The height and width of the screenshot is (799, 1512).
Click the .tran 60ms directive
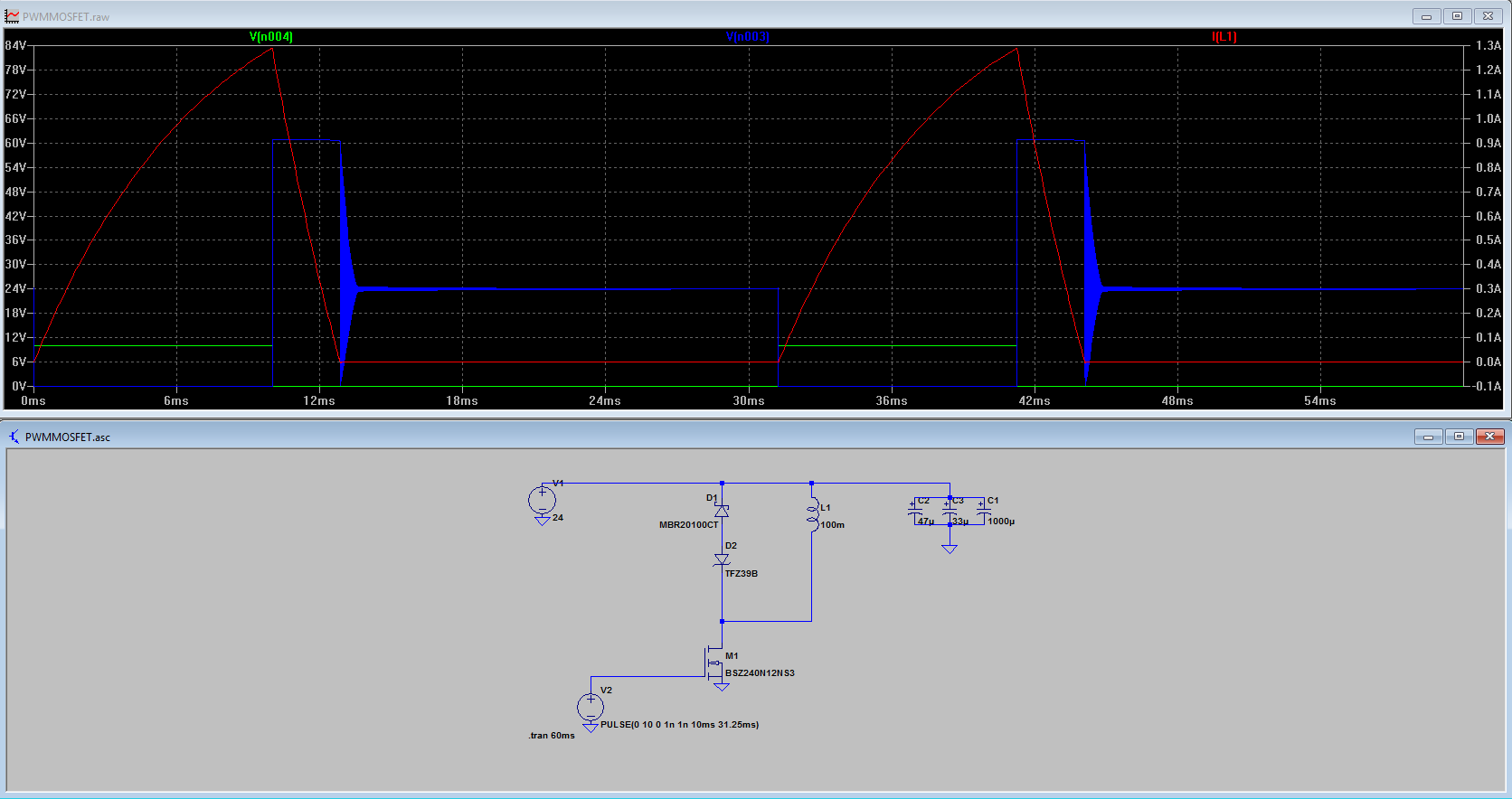tap(552, 736)
